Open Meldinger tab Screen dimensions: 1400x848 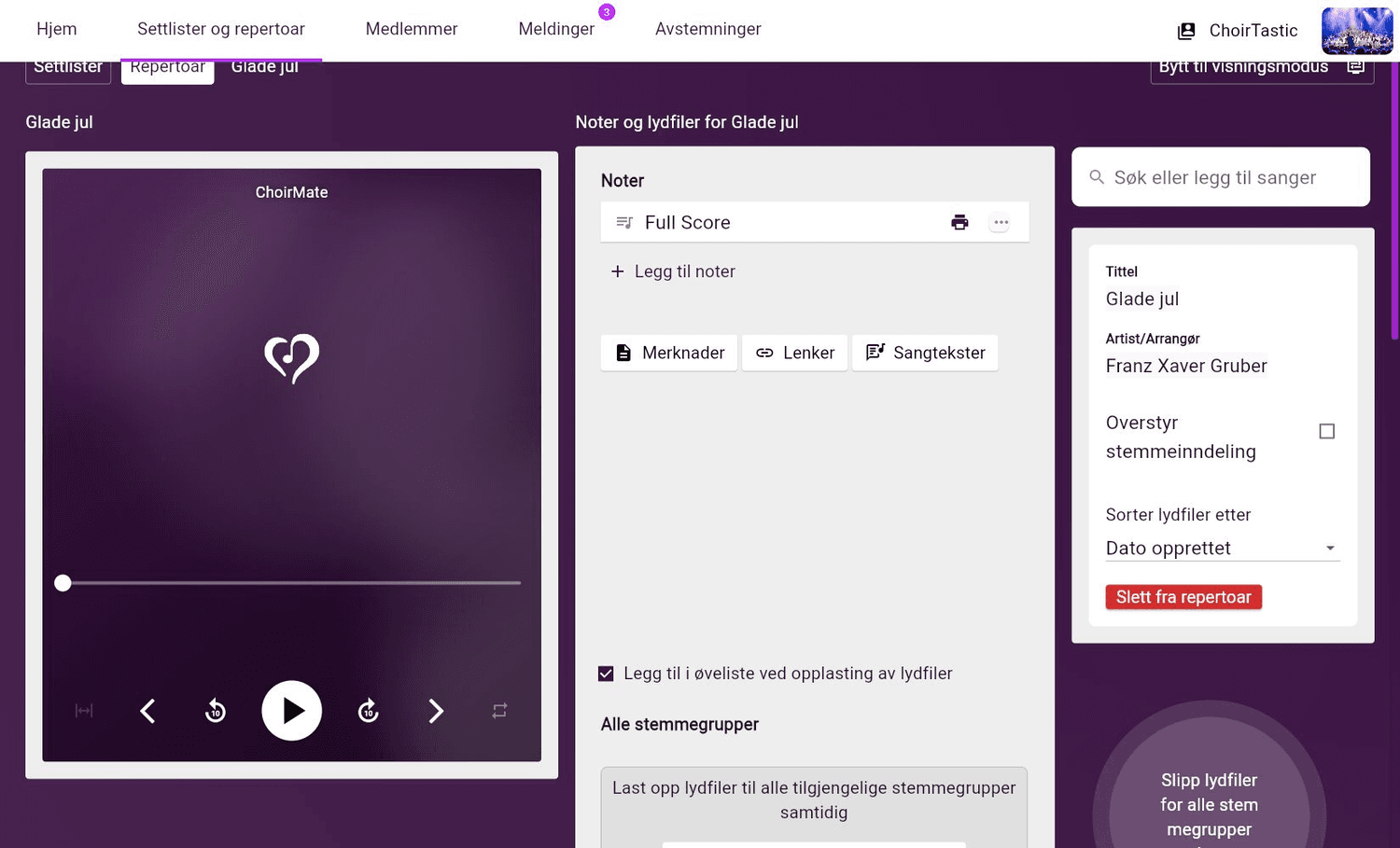click(556, 29)
